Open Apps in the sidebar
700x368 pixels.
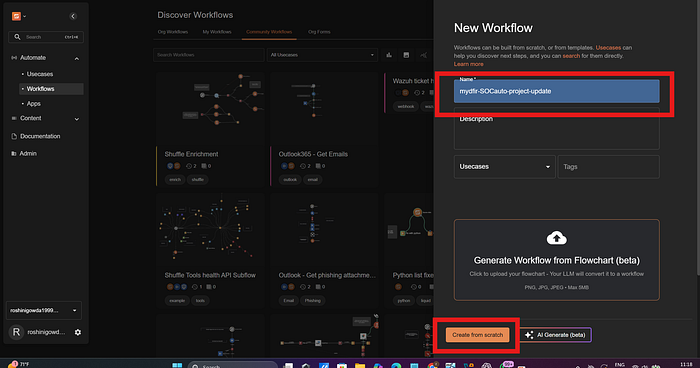(x=33, y=104)
